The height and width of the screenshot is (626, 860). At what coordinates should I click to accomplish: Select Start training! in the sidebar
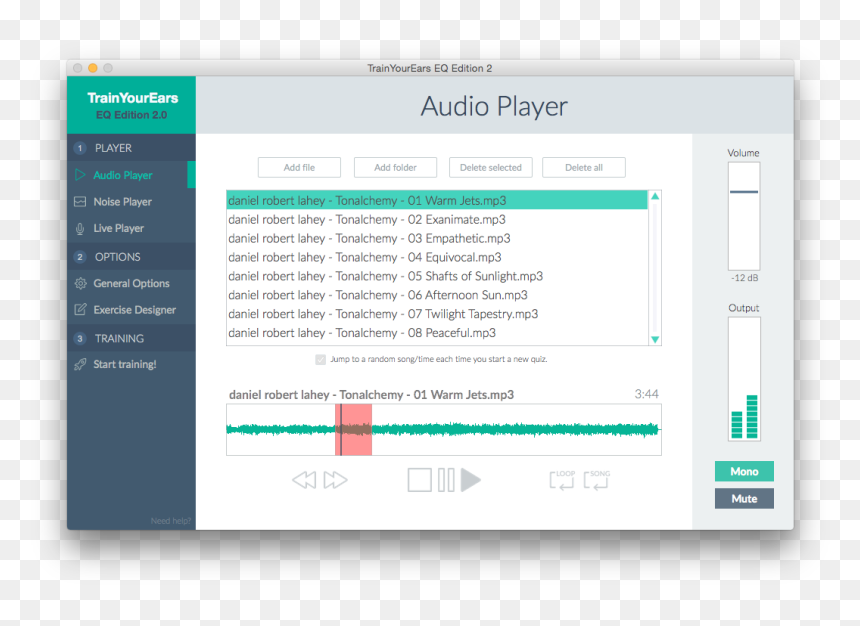(131, 364)
